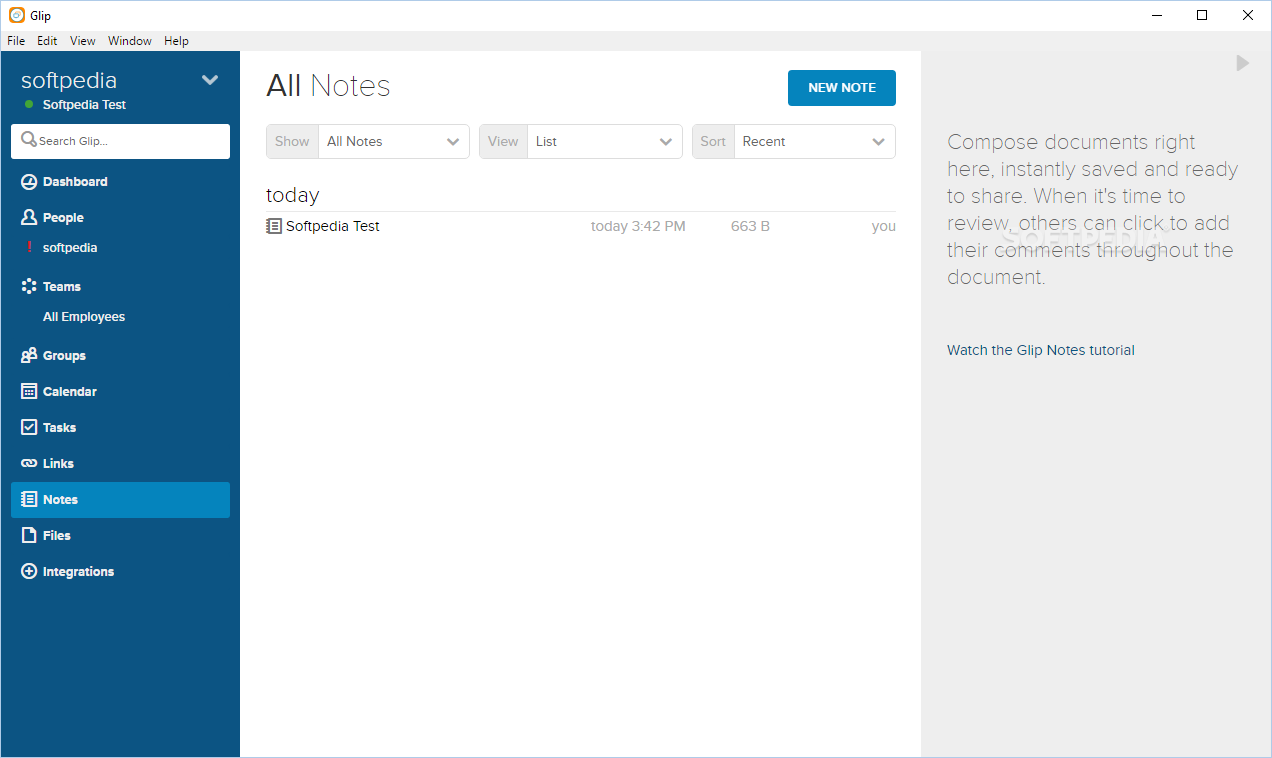Click the 663 B size value
The width and height of the screenshot is (1272, 758).
point(750,226)
